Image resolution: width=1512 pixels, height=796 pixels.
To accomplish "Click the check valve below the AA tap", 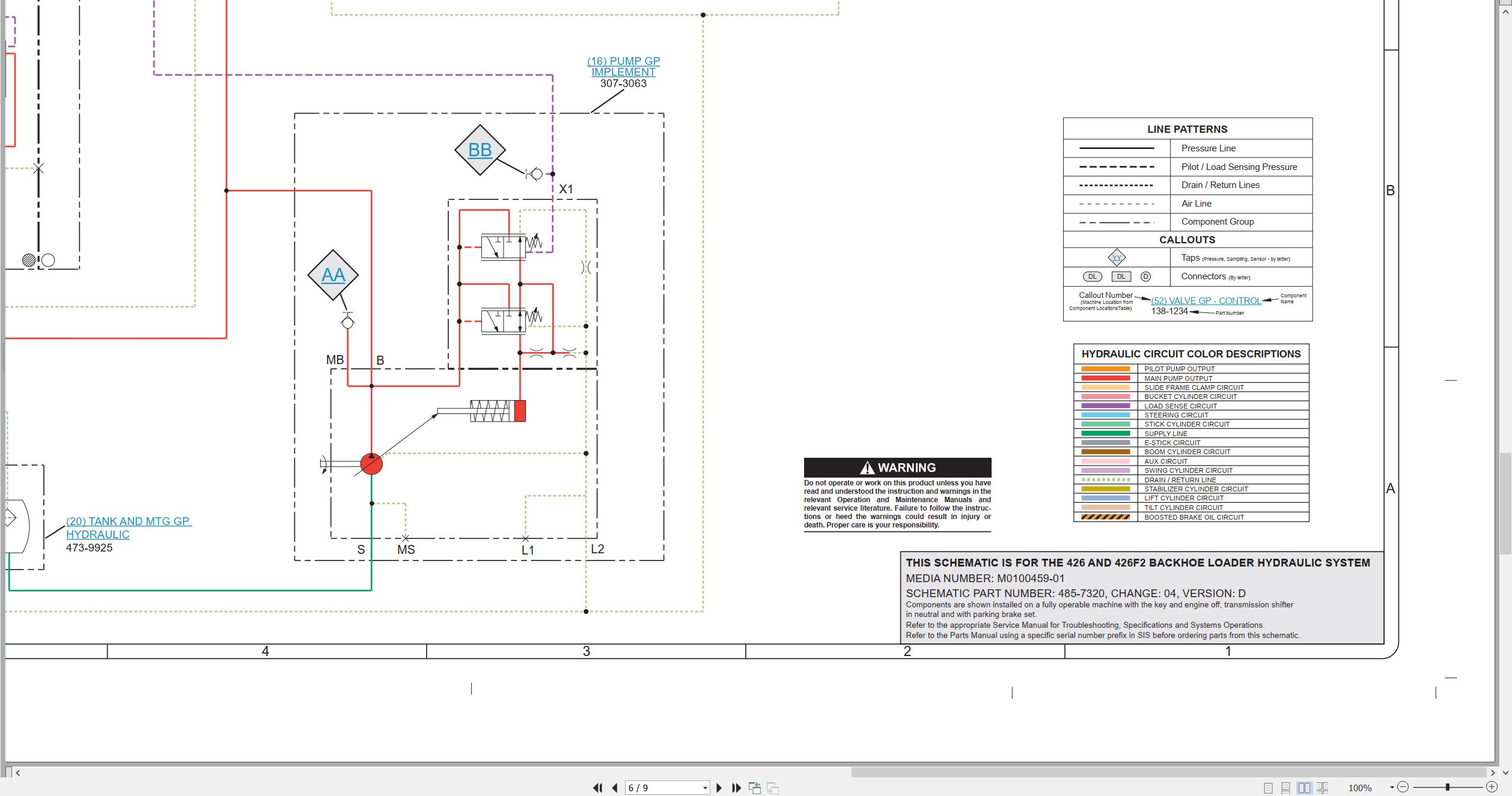I will (347, 321).
